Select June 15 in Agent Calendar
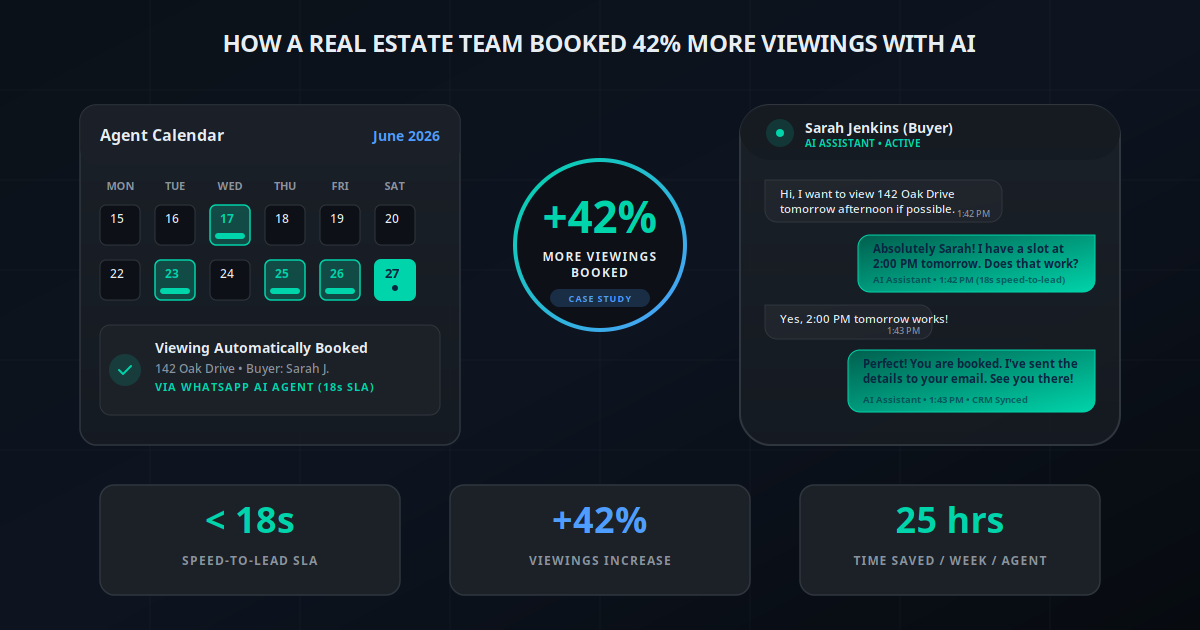Screen dimensions: 1200x630 pos(120,225)
